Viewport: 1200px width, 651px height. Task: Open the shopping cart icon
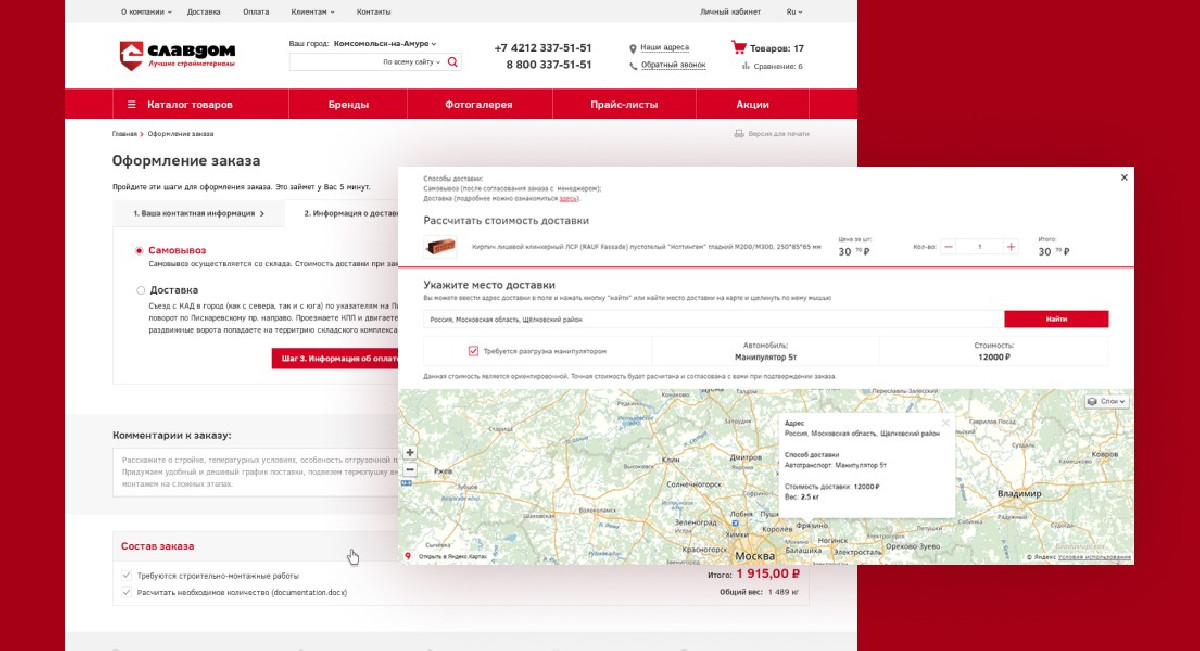738,47
